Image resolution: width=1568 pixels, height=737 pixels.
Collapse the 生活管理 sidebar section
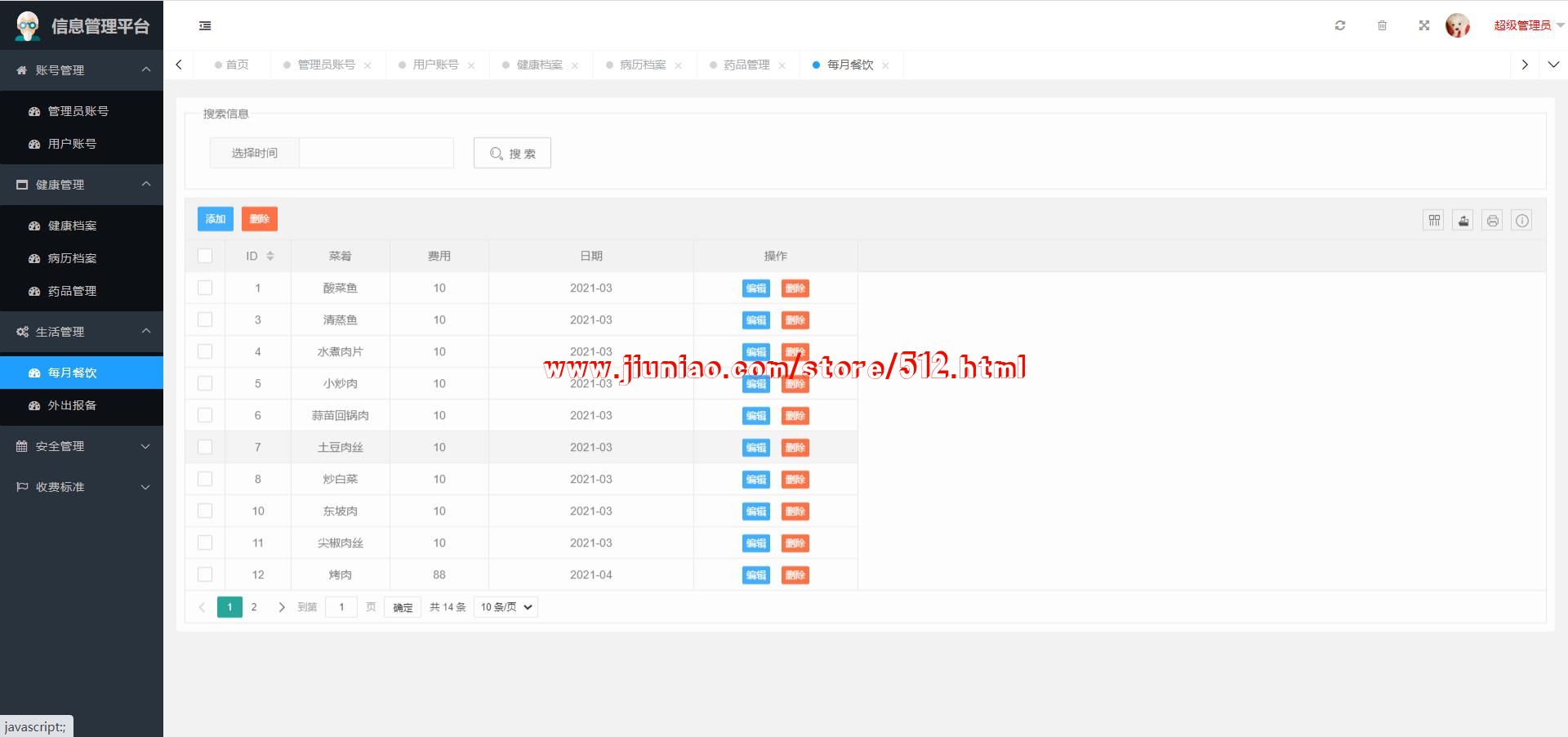coord(82,332)
